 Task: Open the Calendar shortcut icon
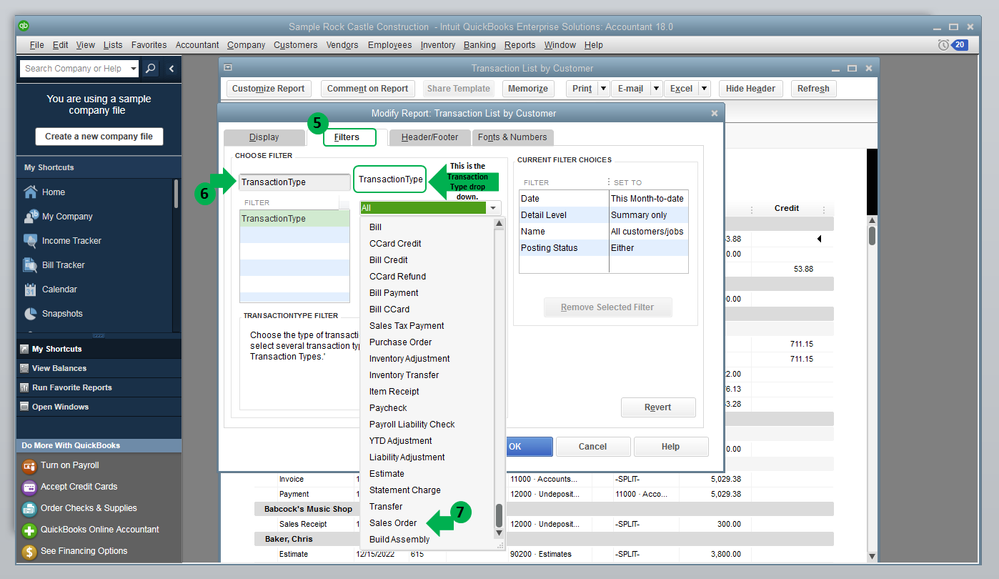tap(30, 289)
